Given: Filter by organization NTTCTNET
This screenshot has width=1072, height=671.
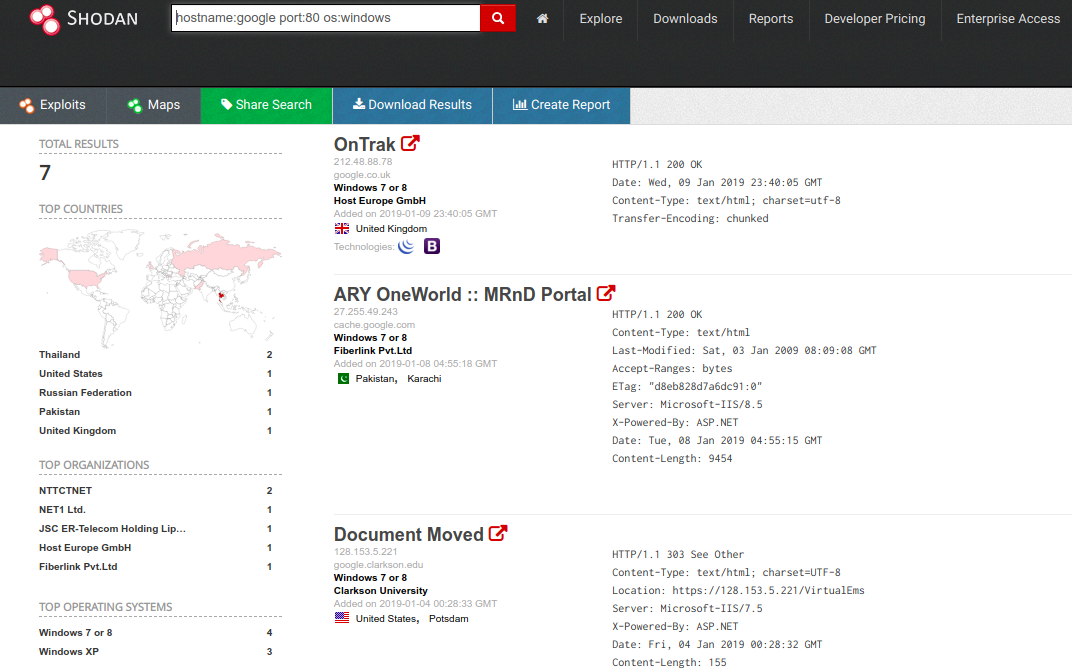Looking at the screenshot, I should pos(65,490).
